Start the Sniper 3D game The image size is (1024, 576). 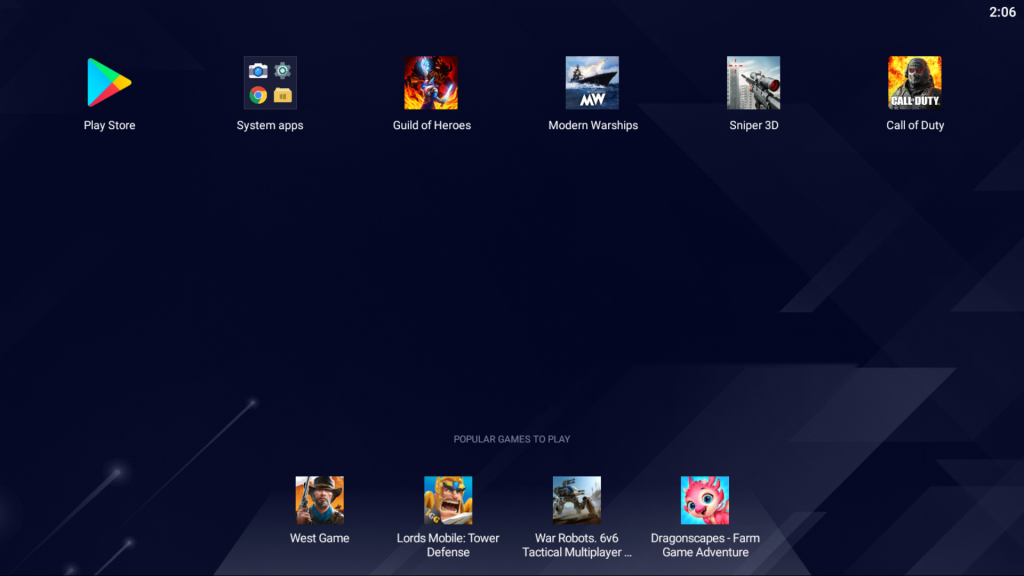(754, 82)
